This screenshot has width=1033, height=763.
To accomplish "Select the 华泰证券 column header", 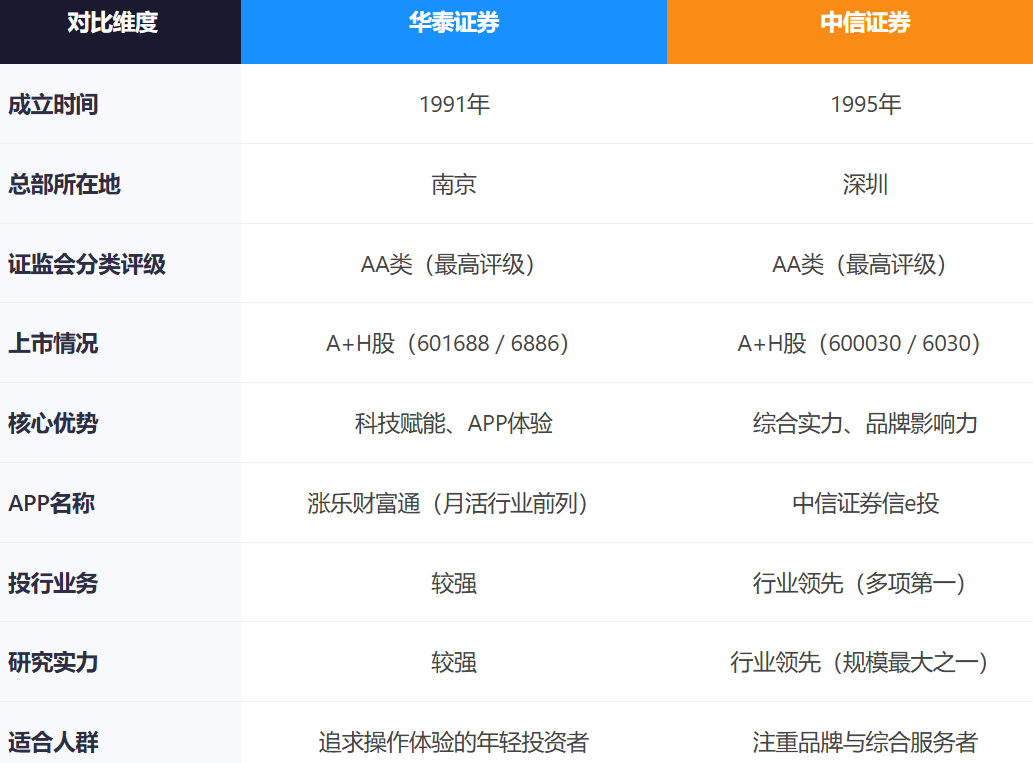I will pos(454,32).
